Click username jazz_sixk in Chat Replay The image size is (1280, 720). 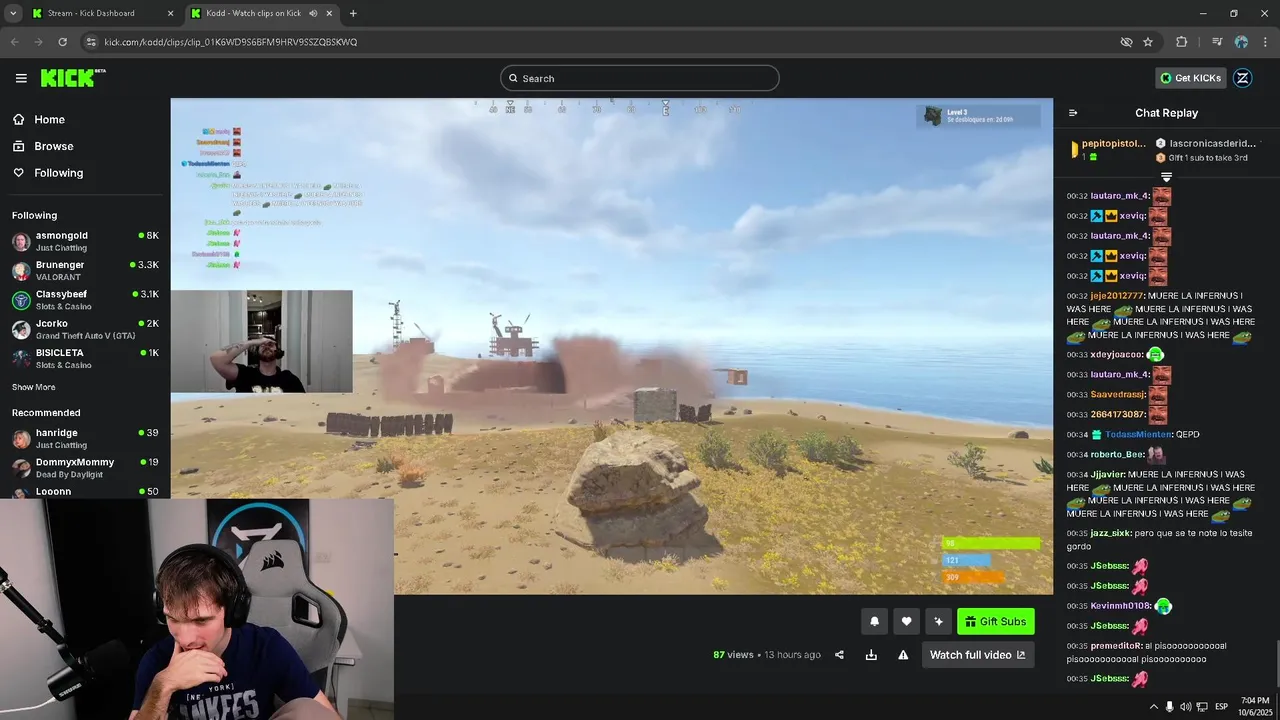[x=1110, y=533]
